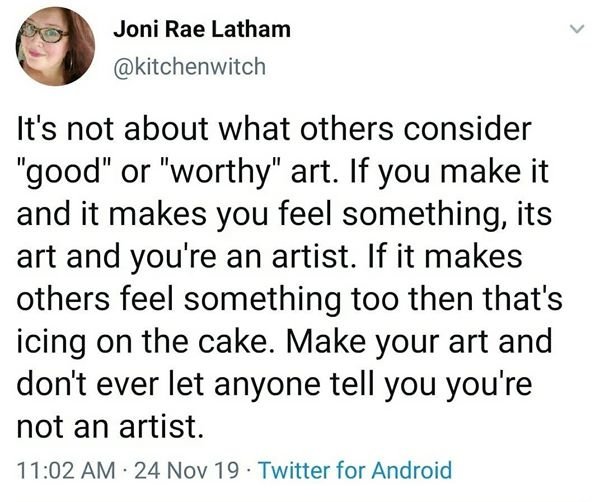Select the words "you're an artist"
The width and height of the screenshot is (600, 502).
pyautogui.click(x=240, y=256)
